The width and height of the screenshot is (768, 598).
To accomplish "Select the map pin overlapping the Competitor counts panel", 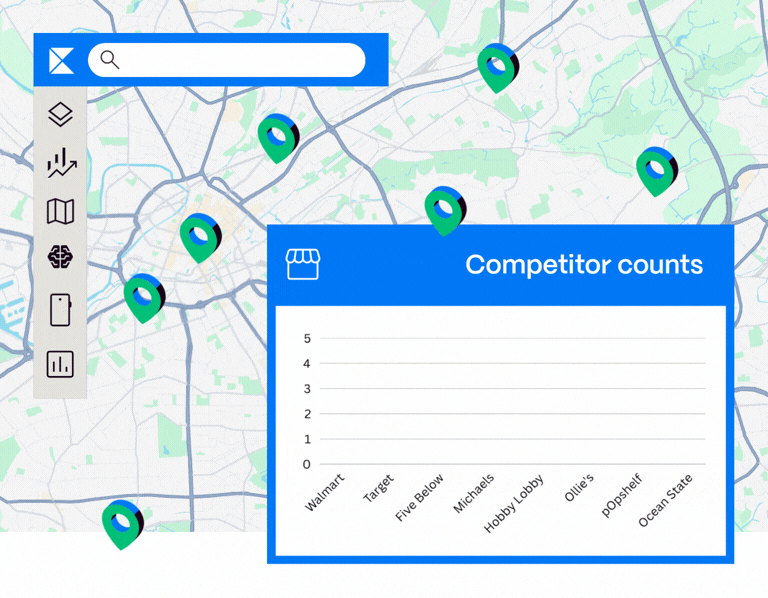I will (x=445, y=211).
